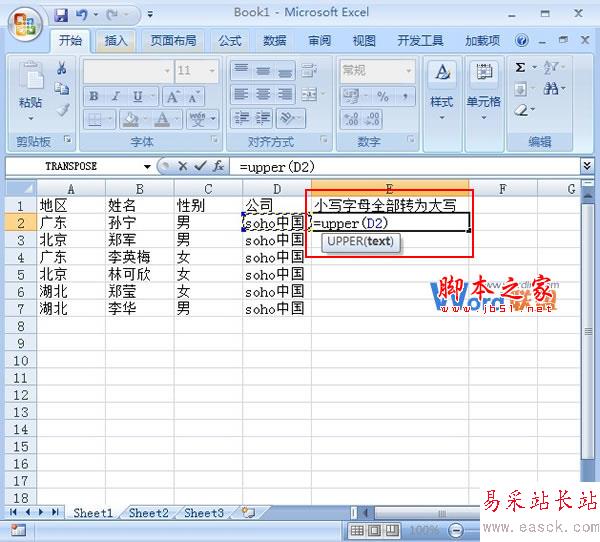Confirm formula entry with checkmark
600x542 pixels.
(x=201, y=166)
